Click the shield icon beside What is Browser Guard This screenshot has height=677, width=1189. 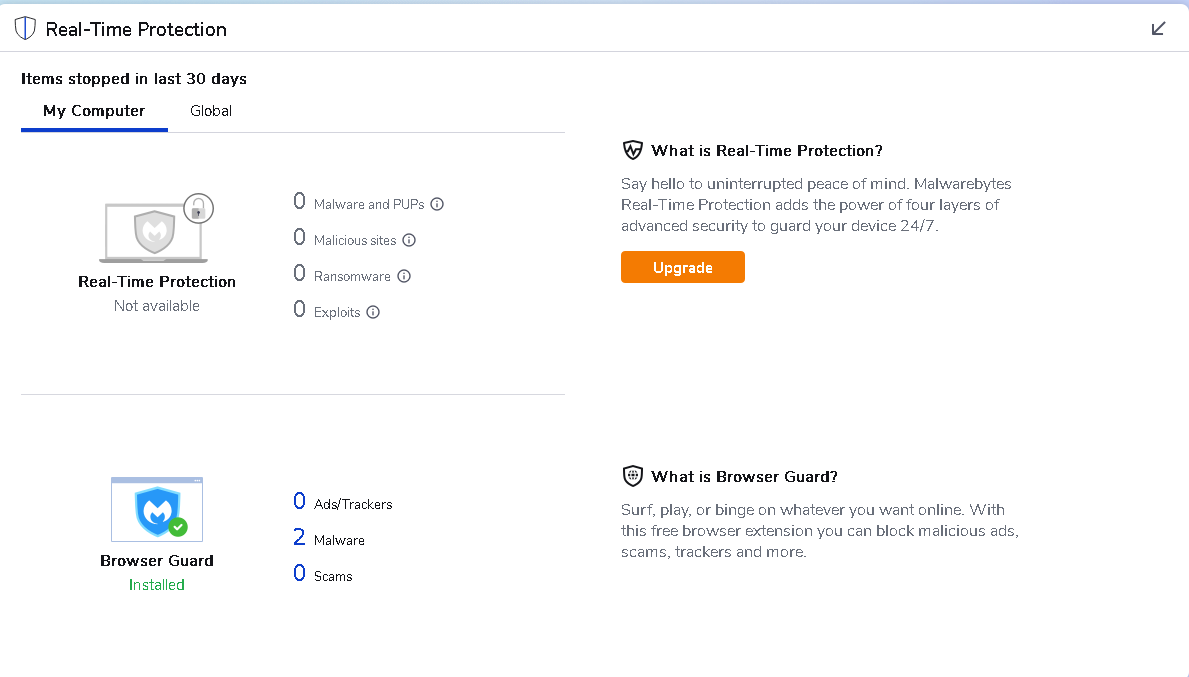tap(632, 476)
